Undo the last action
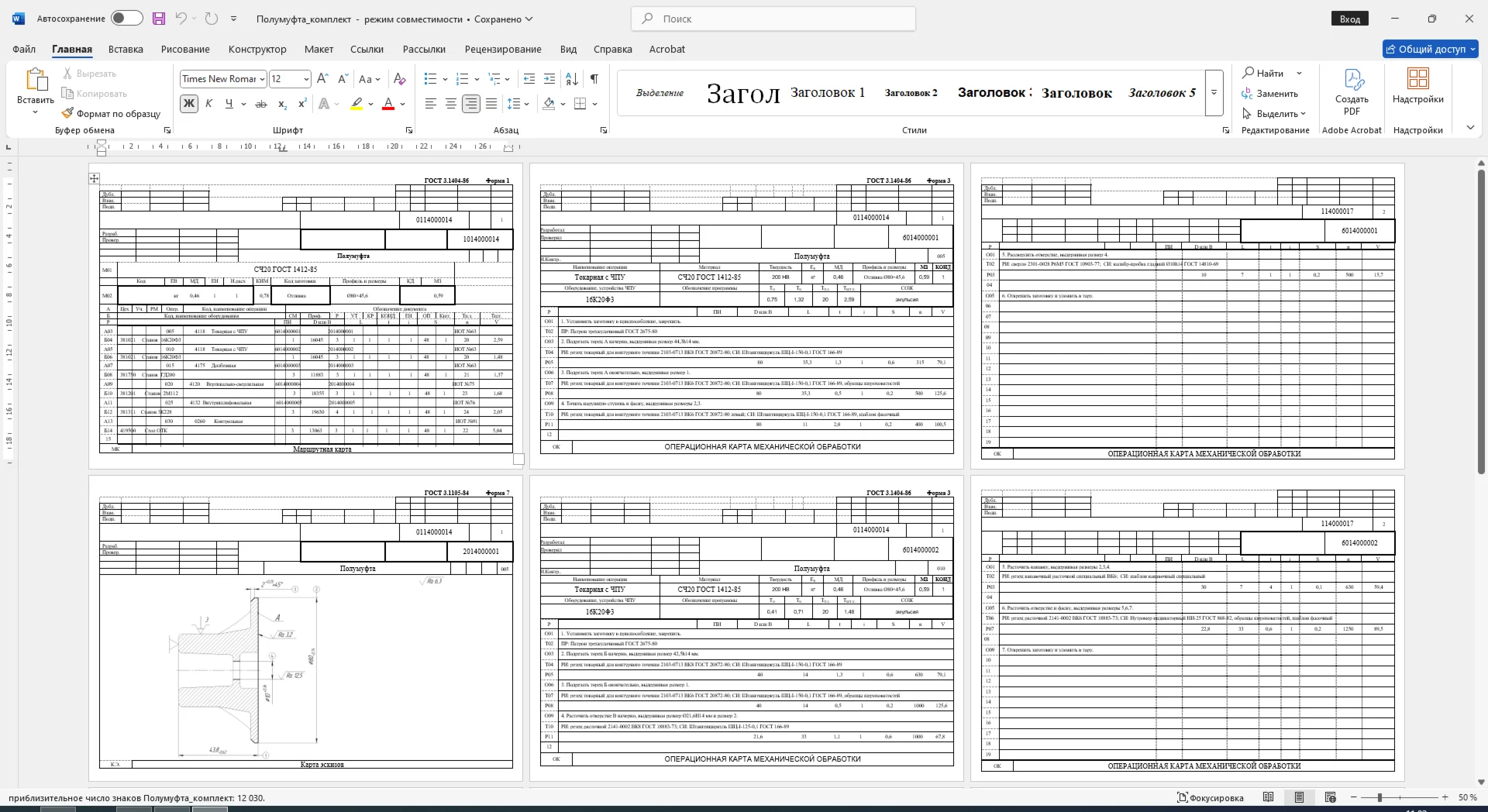 181,19
